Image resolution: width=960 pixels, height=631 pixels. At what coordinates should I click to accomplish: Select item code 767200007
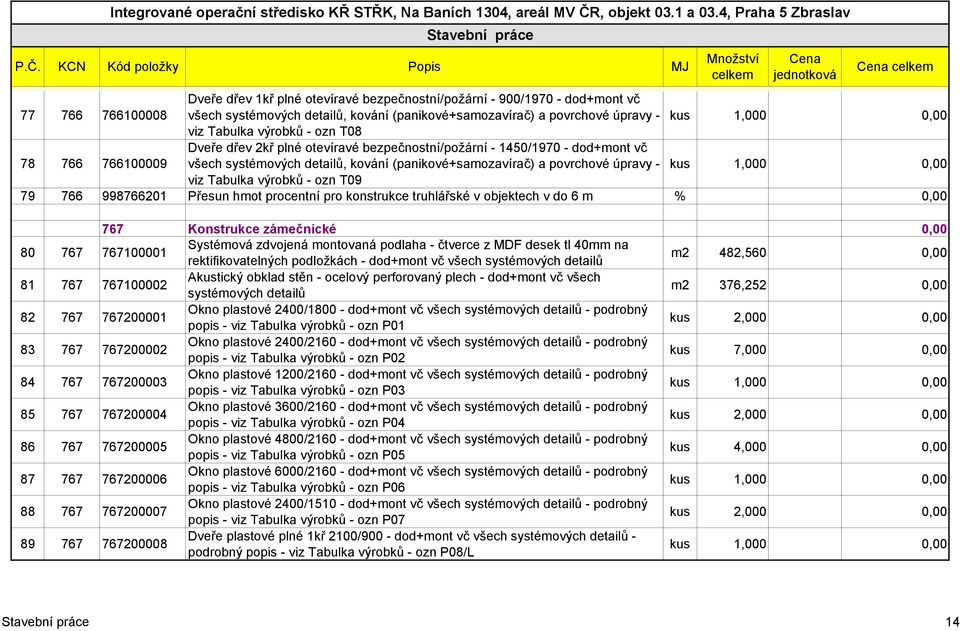click(x=134, y=512)
